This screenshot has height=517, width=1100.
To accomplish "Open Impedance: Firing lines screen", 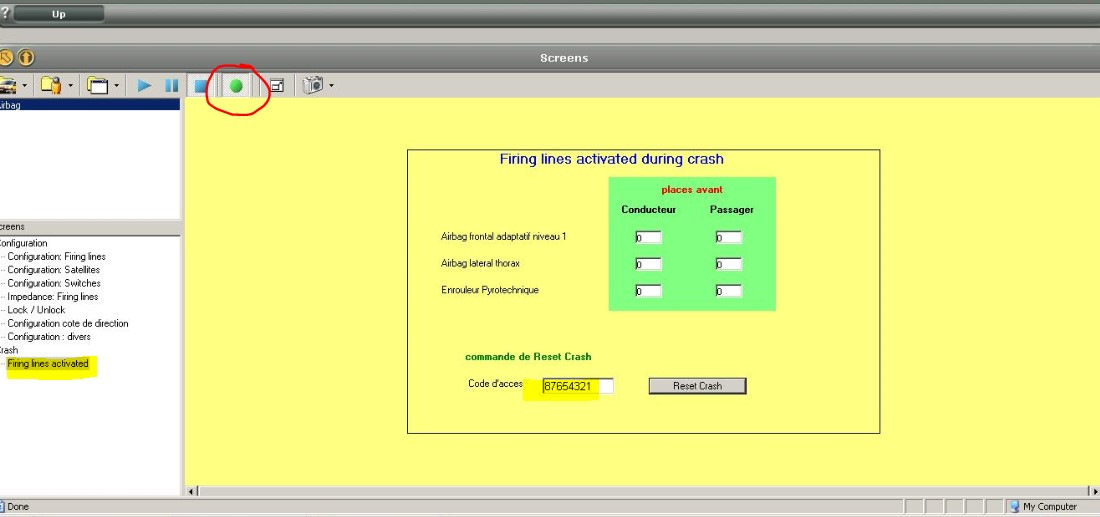I will coord(53,297).
